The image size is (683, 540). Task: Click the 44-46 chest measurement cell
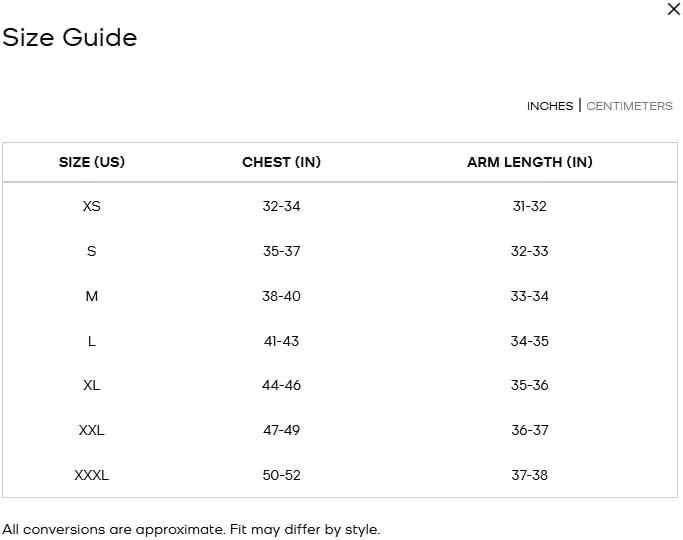point(281,385)
